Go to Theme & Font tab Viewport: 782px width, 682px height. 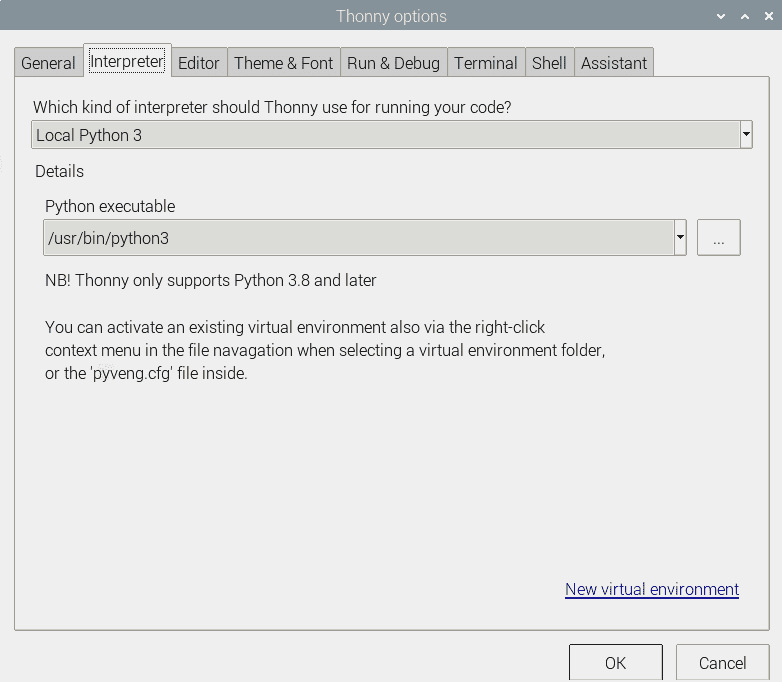(284, 63)
